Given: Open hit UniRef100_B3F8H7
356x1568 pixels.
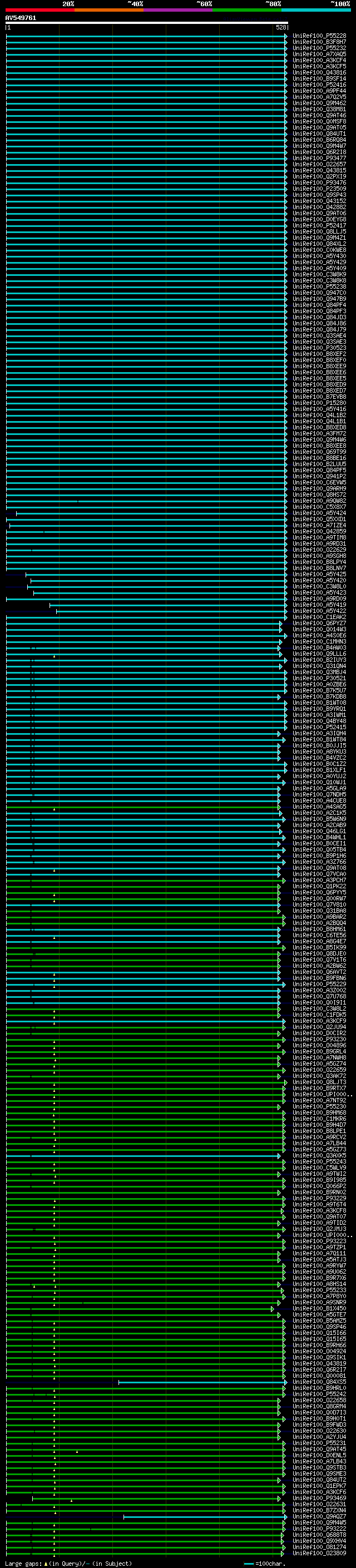Looking at the screenshot, I should 319,42.
